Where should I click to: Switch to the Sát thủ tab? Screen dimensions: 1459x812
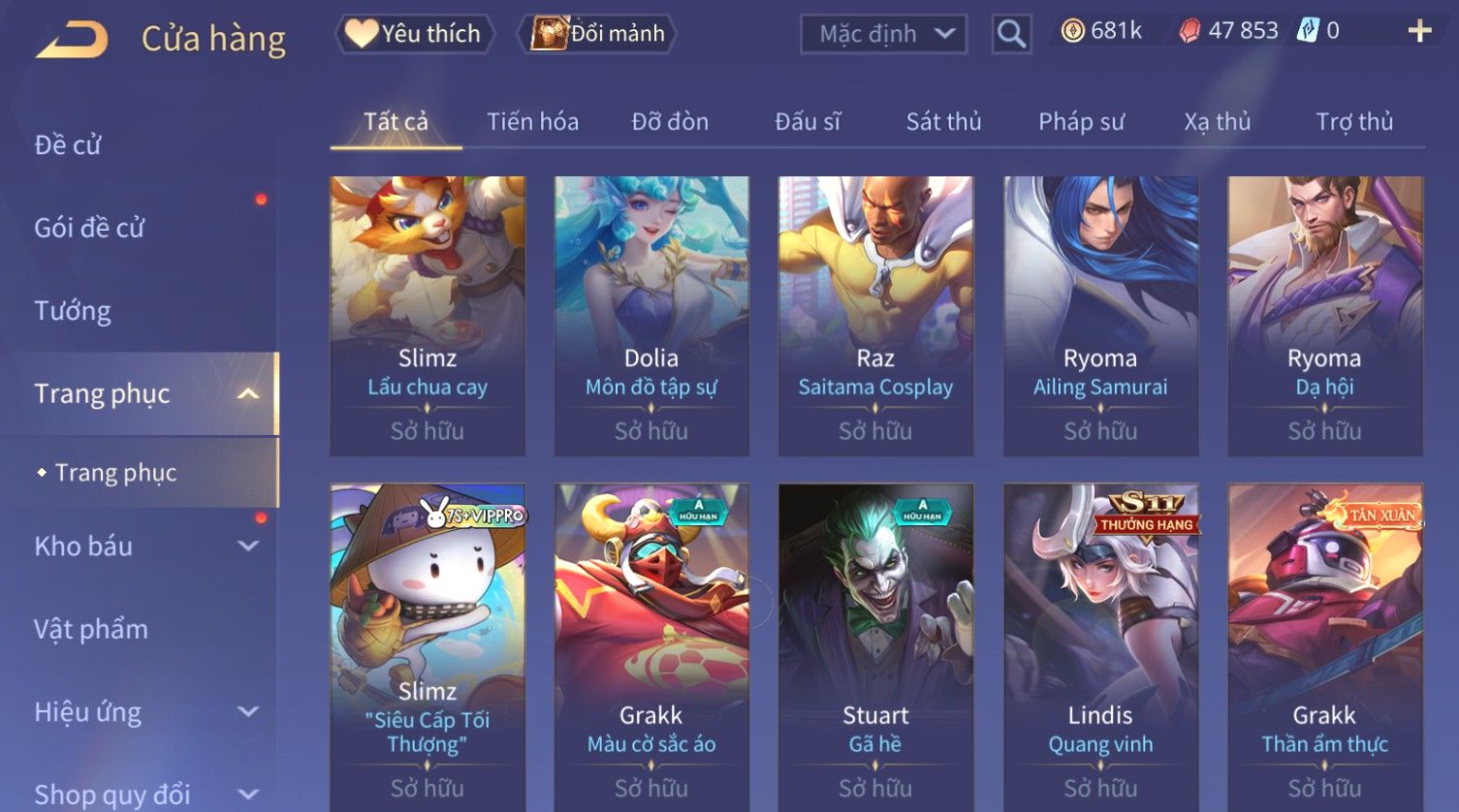[x=943, y=121]
